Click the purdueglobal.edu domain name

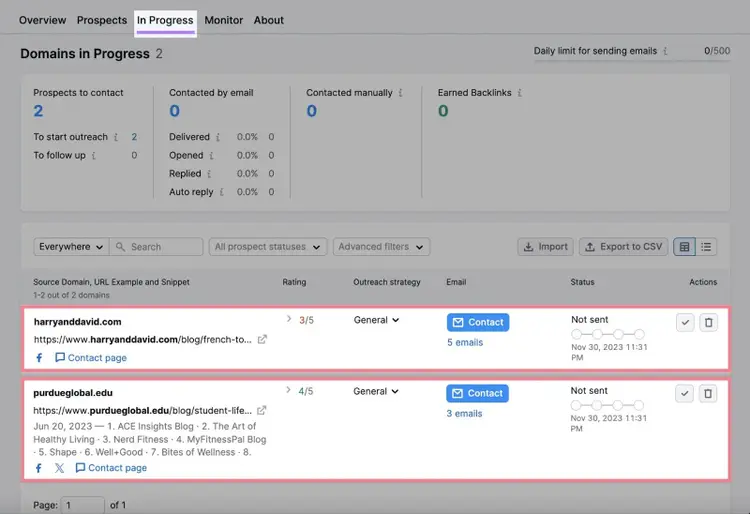click(73, 393)
